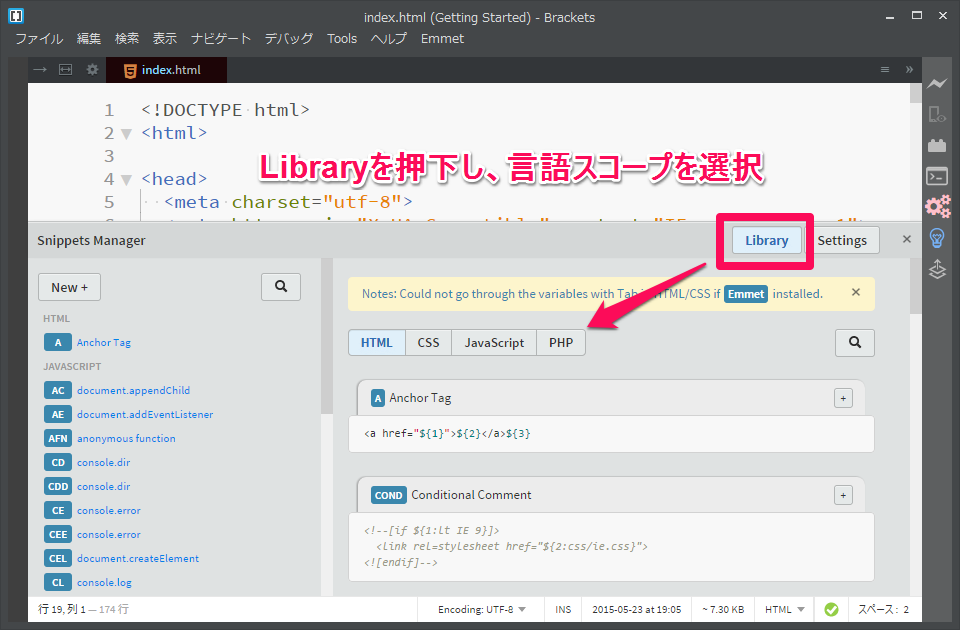Click green checkmark lint status icon
960x630 pixels.
pyautogui.click(x=831, y=609)
